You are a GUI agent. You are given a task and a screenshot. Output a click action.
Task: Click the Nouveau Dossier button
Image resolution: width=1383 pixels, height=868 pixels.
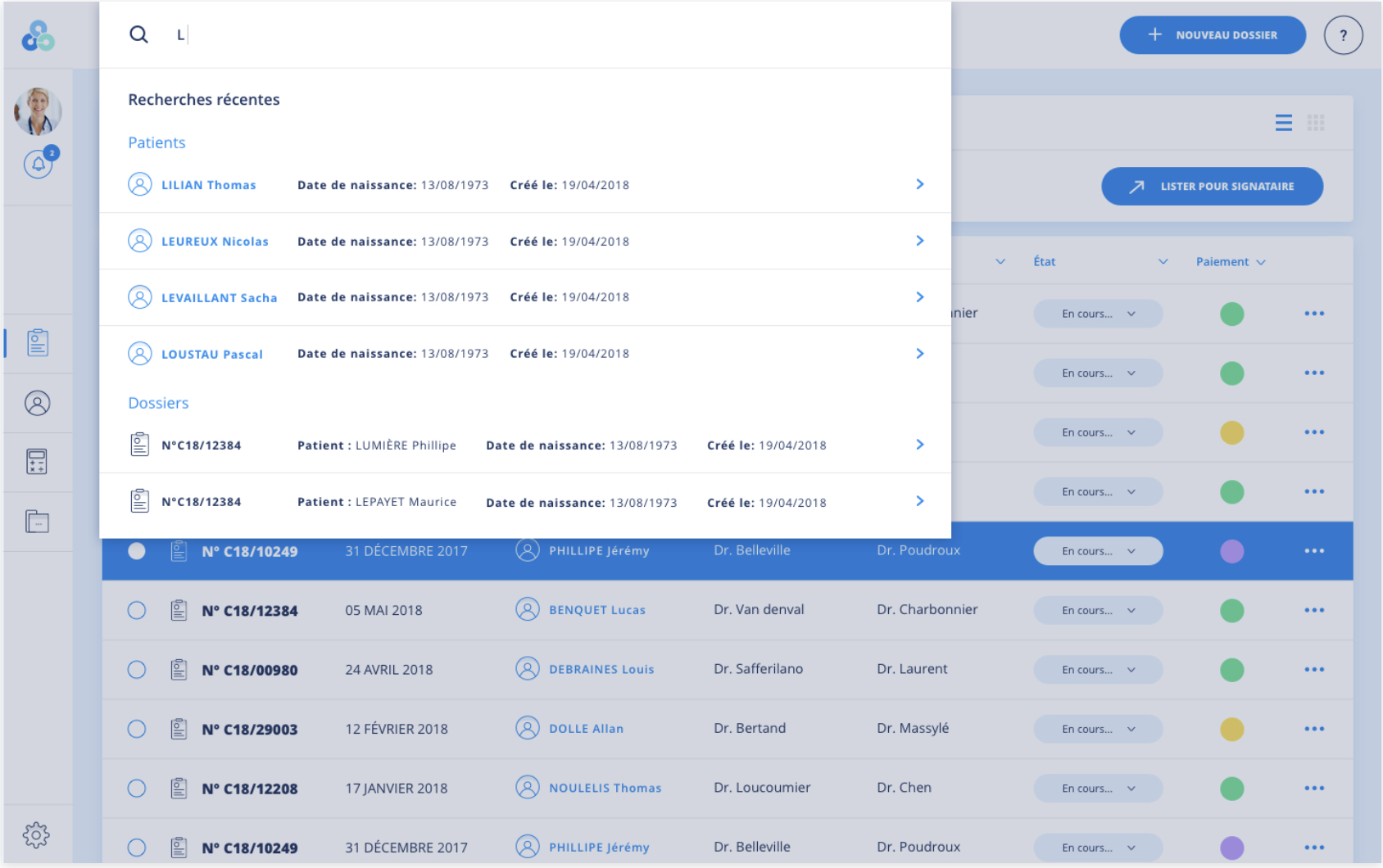click(1213, 35)
